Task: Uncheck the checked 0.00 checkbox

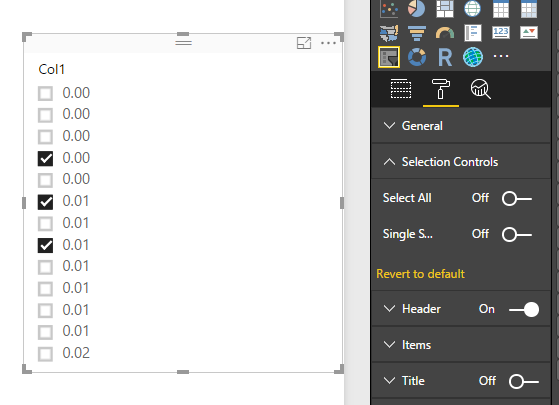Action: click(45, 159)
